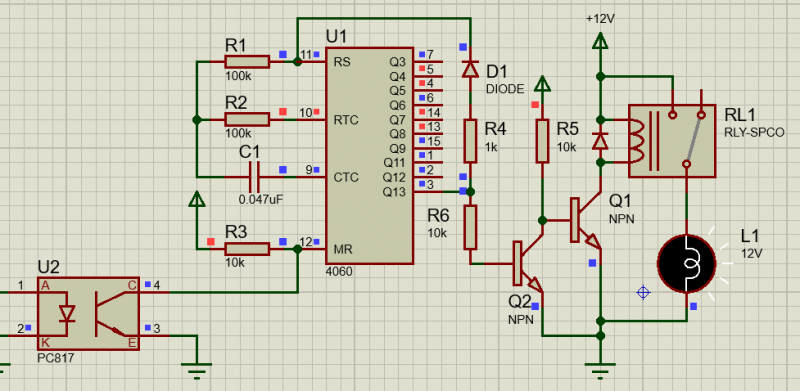
Task: Click the PC817 optocoupler U2
Action: [88, 313]
